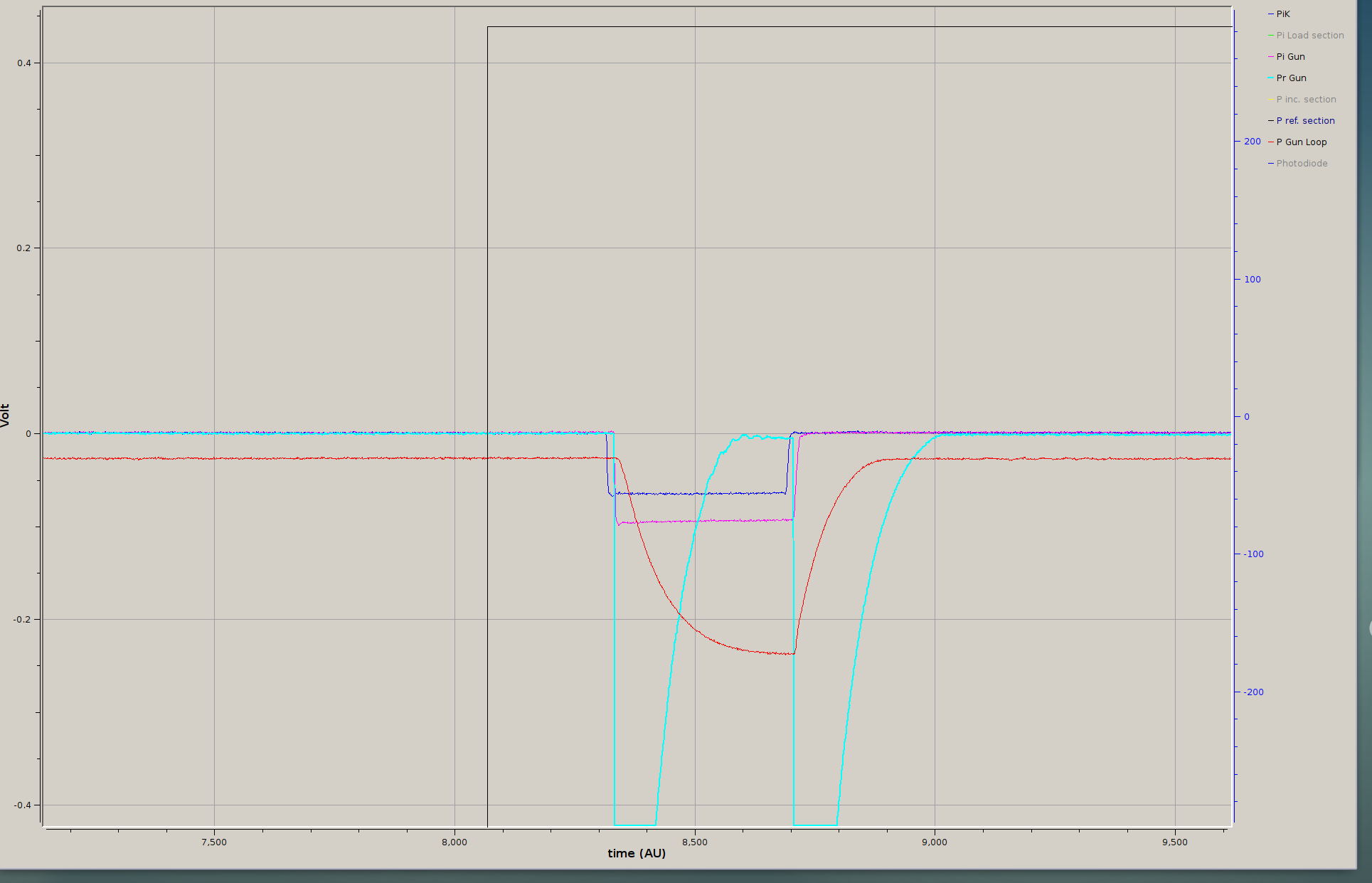Image resolution: width=1372 pixels, height=883 pixels.
Task: Click the Pr Gun legend label
Action: pyautogui.click(x=1291, y=78)
